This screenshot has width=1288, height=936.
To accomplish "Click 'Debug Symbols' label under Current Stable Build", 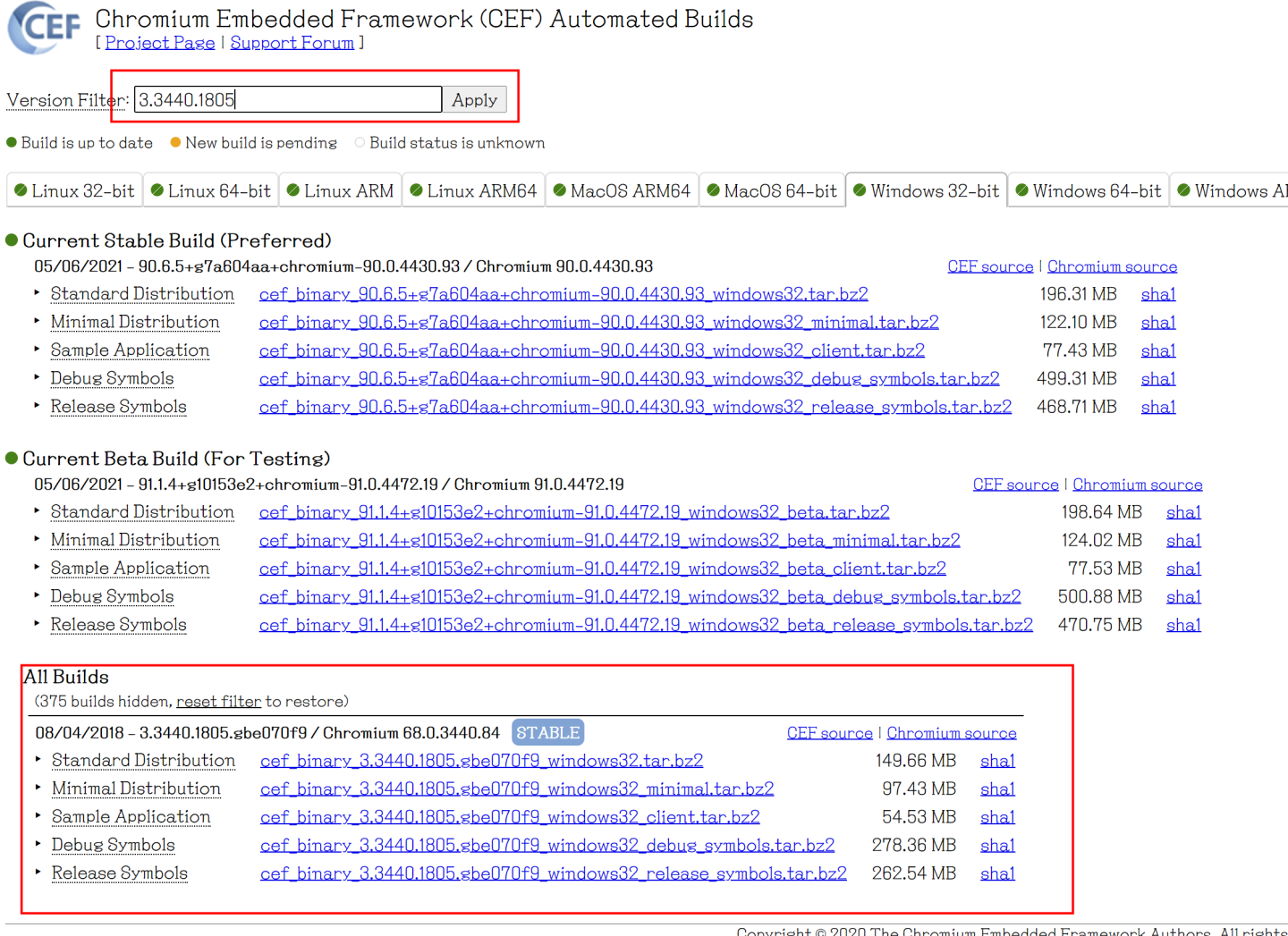I will 112,378.
